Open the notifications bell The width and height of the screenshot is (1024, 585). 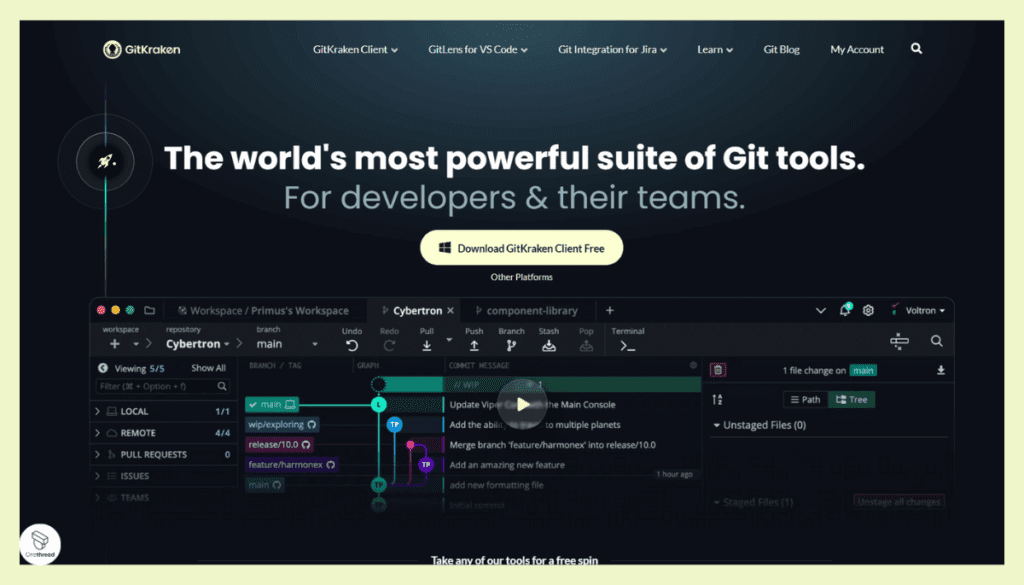(x=845, y=310)
